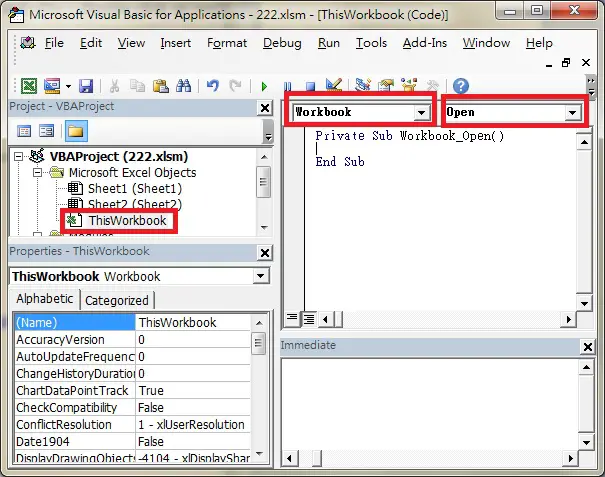Collapse Microsoft Excel Objects folder
The width and height of the screenshot is (605, 477).
click(37, 173)
